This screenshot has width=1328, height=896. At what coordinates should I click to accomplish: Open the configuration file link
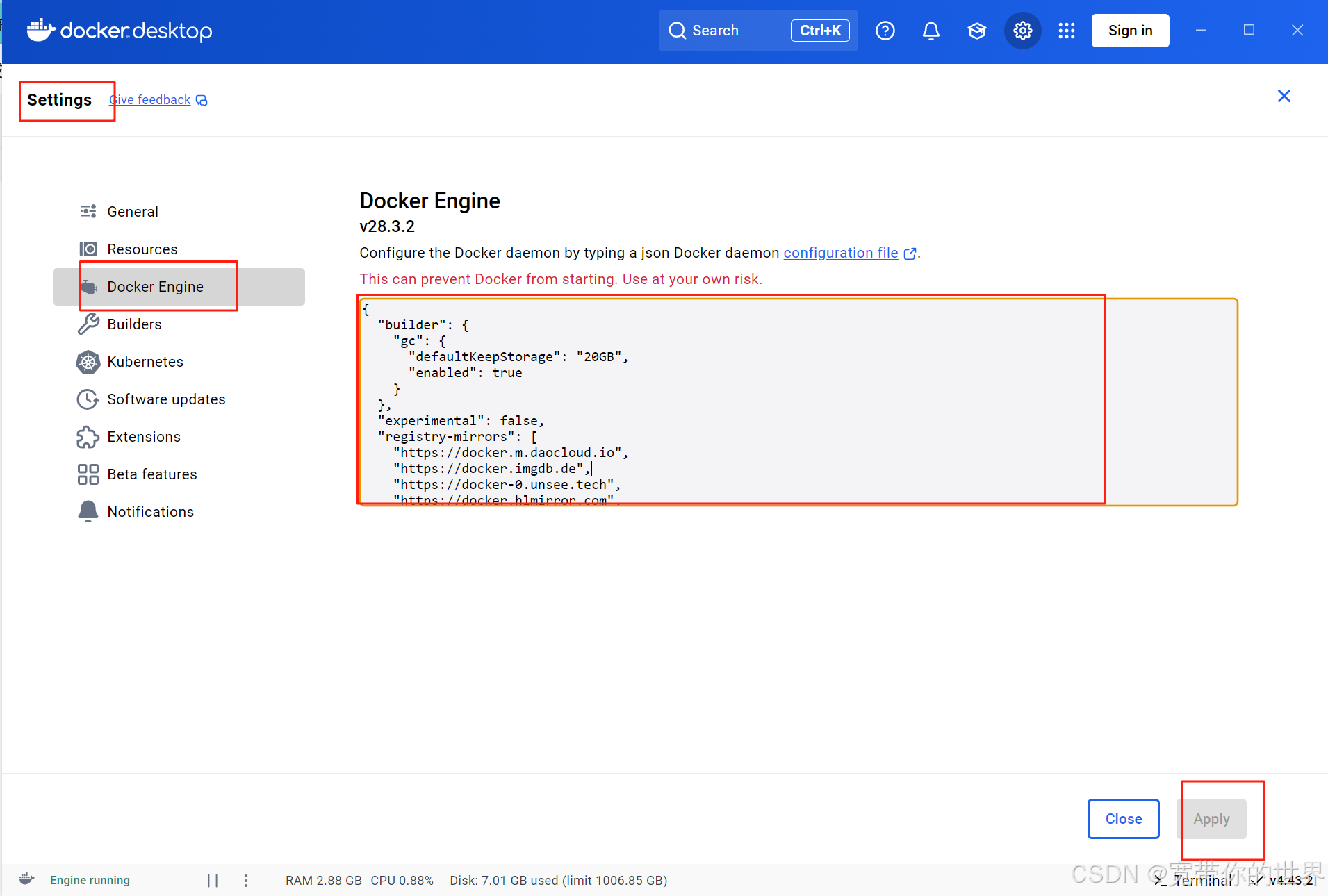[x=841, y=253]
